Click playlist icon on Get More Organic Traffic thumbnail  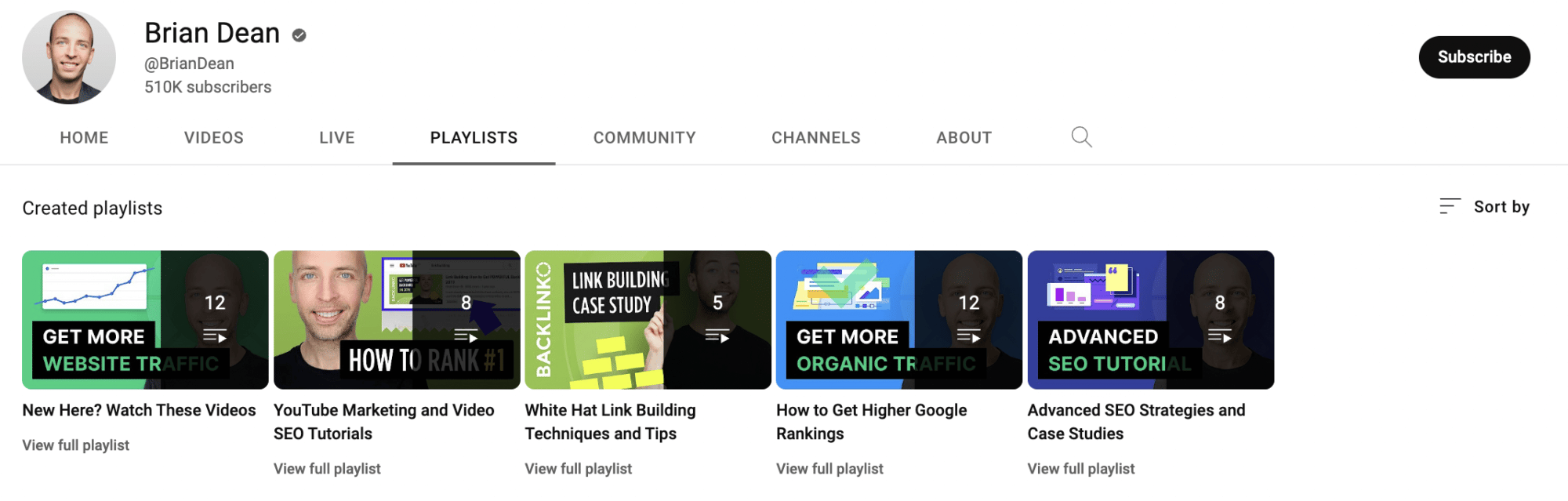tap(969, 336)
